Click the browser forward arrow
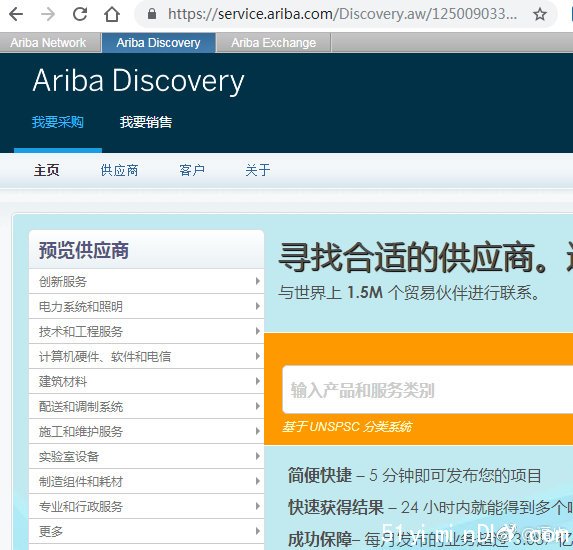The height and width of the screenshot is (550, 573). 48,14
